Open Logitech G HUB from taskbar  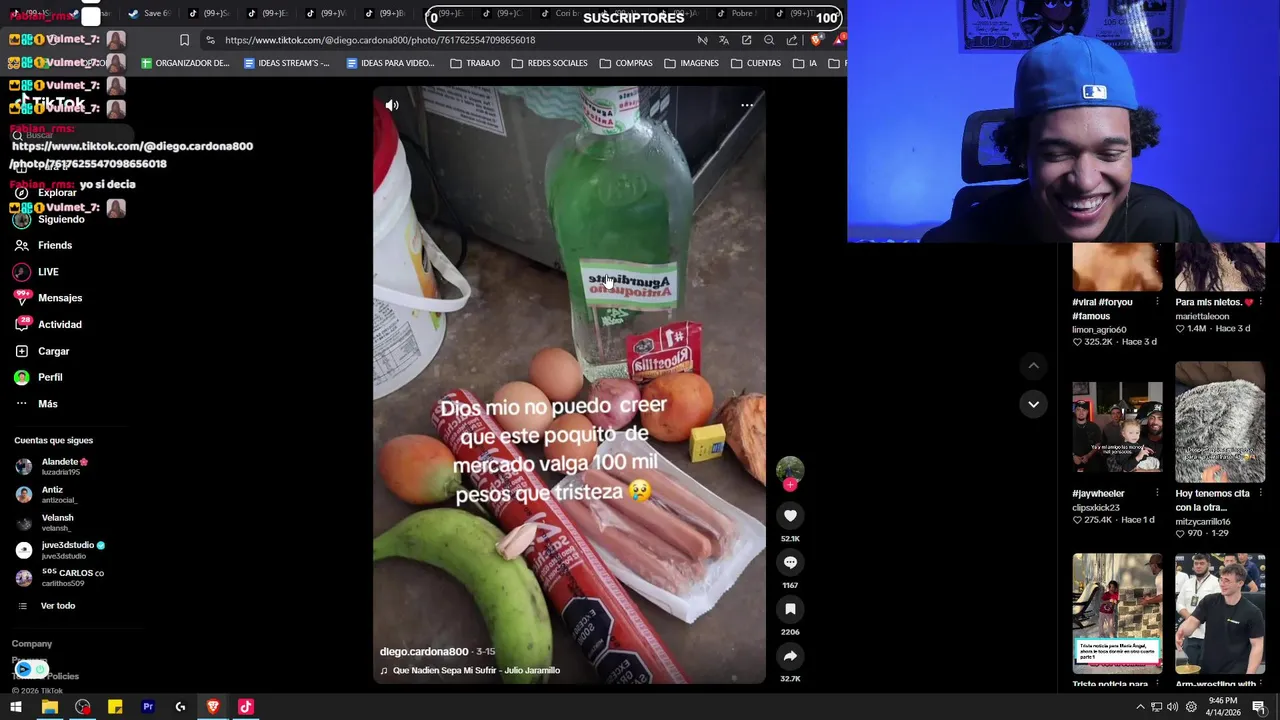pyautogui.click(x=180, y=707)
